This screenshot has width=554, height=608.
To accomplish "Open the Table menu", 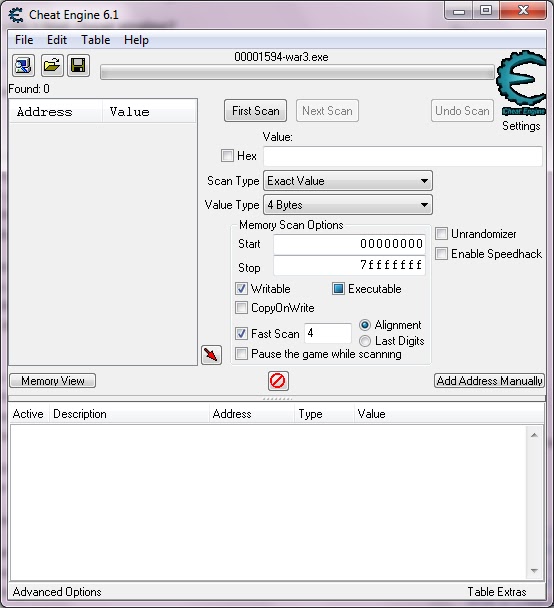I will point(95,40).
